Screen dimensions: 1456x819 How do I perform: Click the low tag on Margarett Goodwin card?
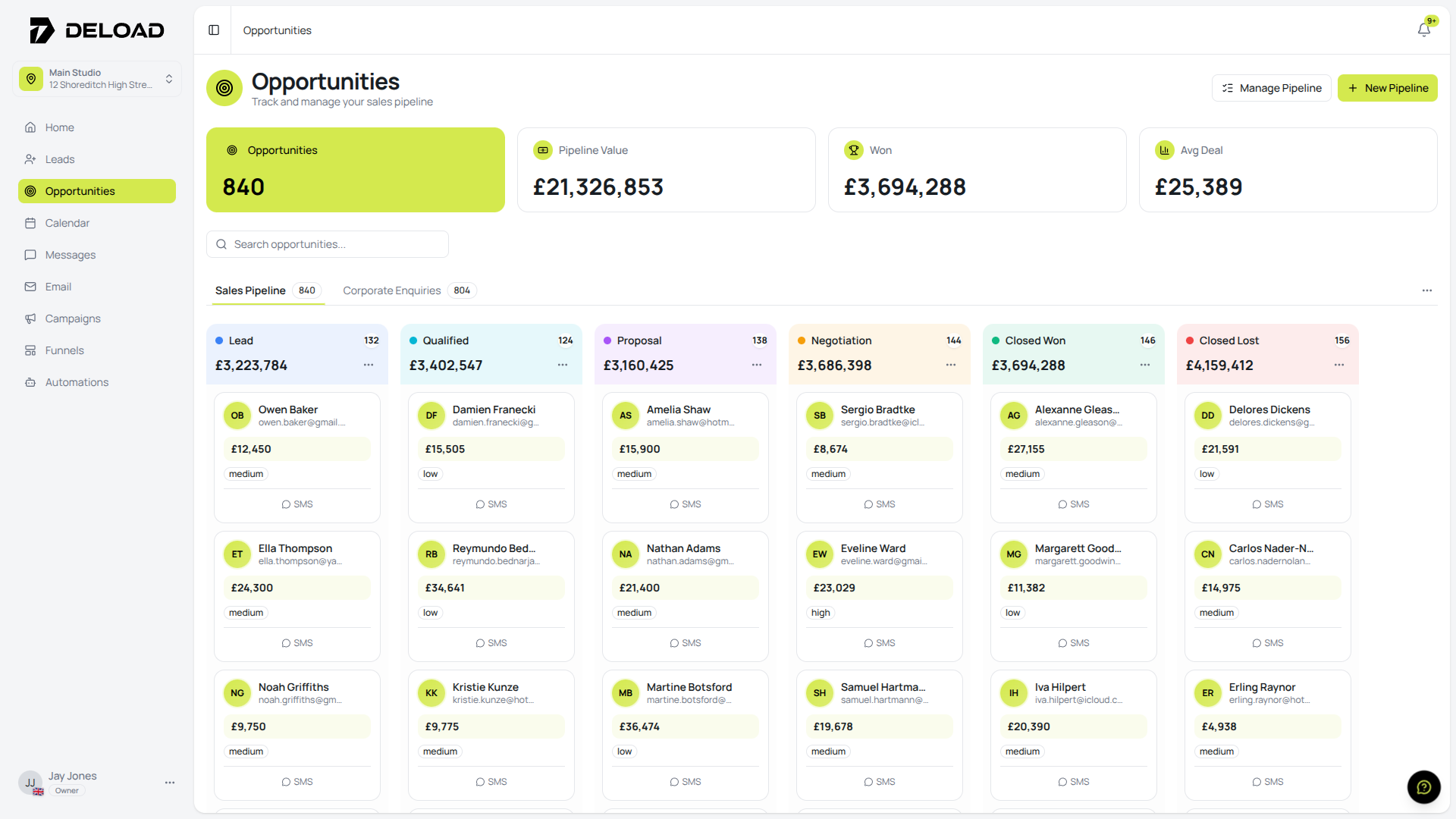[x=1013, y=613]
